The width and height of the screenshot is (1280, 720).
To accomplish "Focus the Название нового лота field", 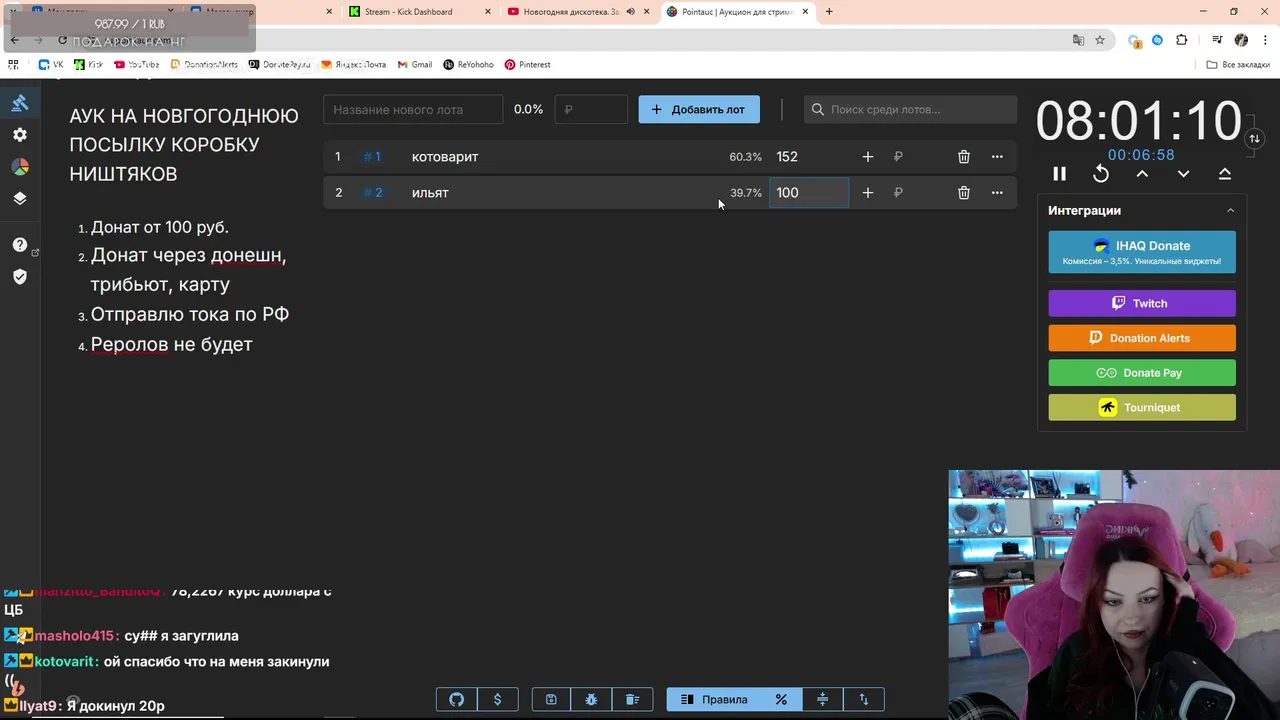I will coord(413,110).
